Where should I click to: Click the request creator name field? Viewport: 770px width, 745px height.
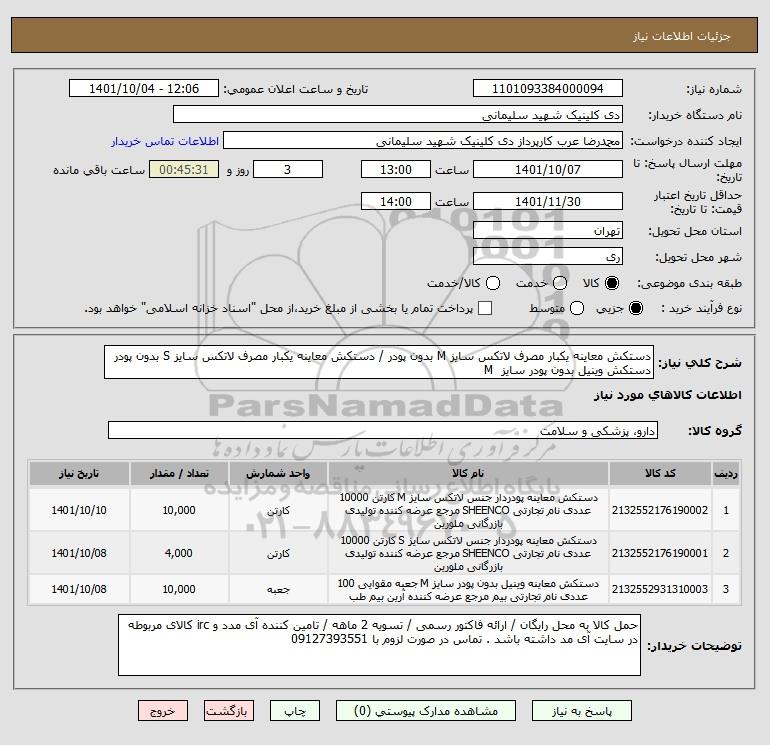point(423,141)
